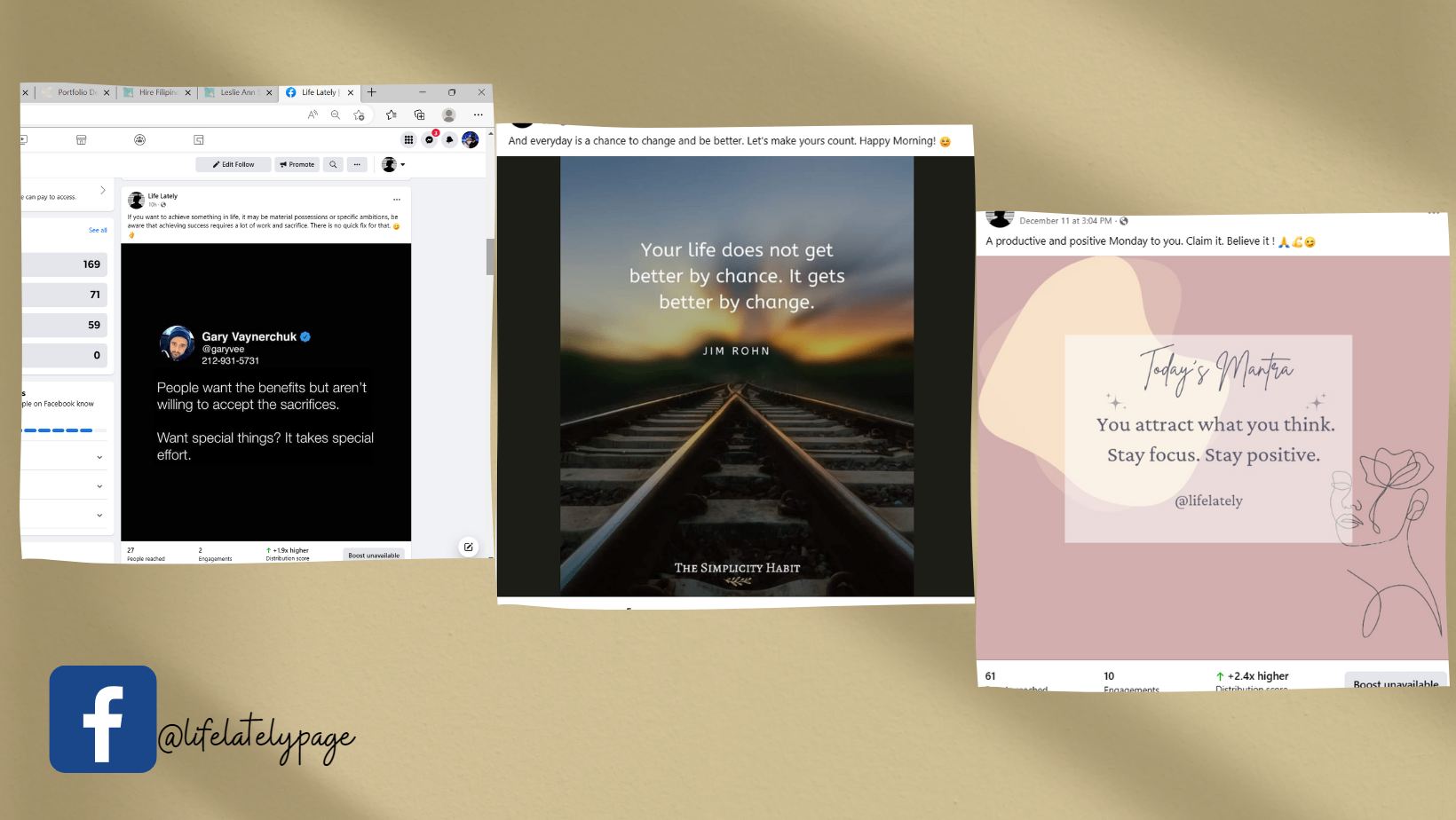
Task: Open the Facebook Watch video icon
Action: click(x=23, y=139)
